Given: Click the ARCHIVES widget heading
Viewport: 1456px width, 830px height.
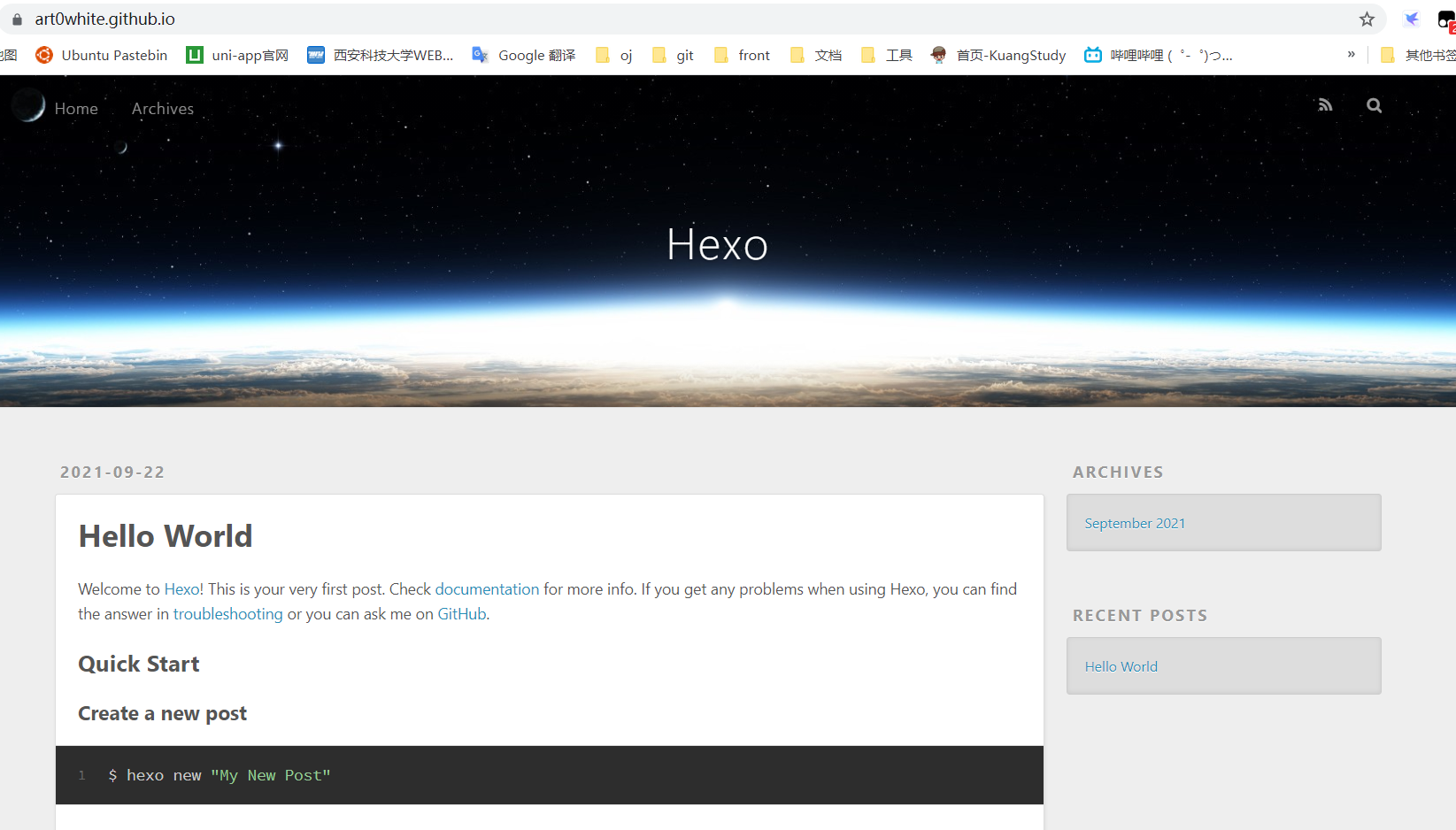Looking at the screenshot, I should 1118,473.
